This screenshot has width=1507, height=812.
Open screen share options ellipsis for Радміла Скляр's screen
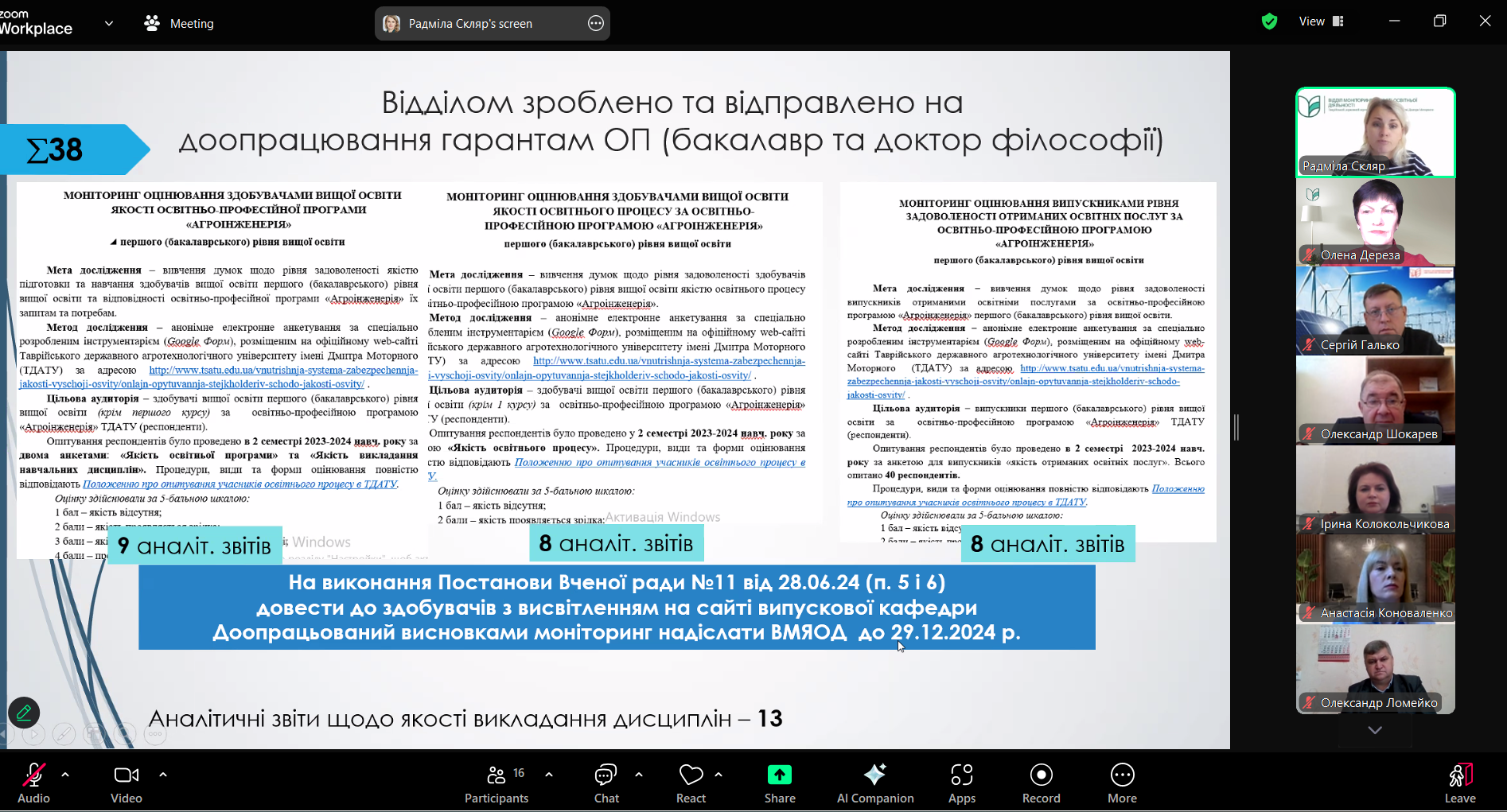(x=596, y=24)
